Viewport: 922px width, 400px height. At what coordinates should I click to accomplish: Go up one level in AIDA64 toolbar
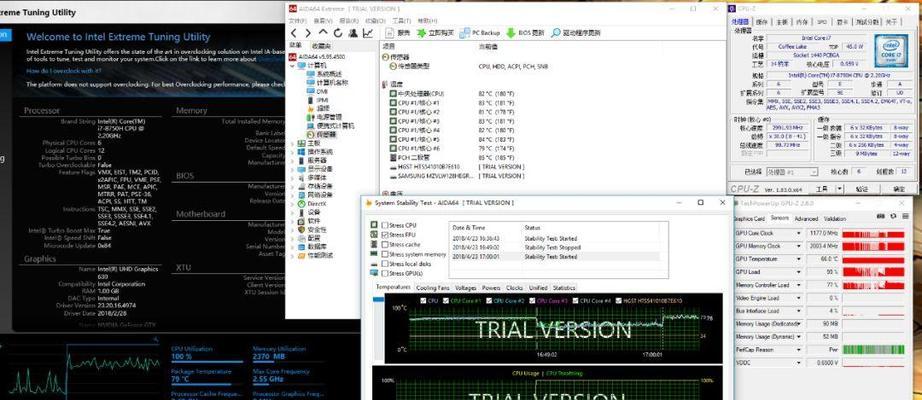323,33
